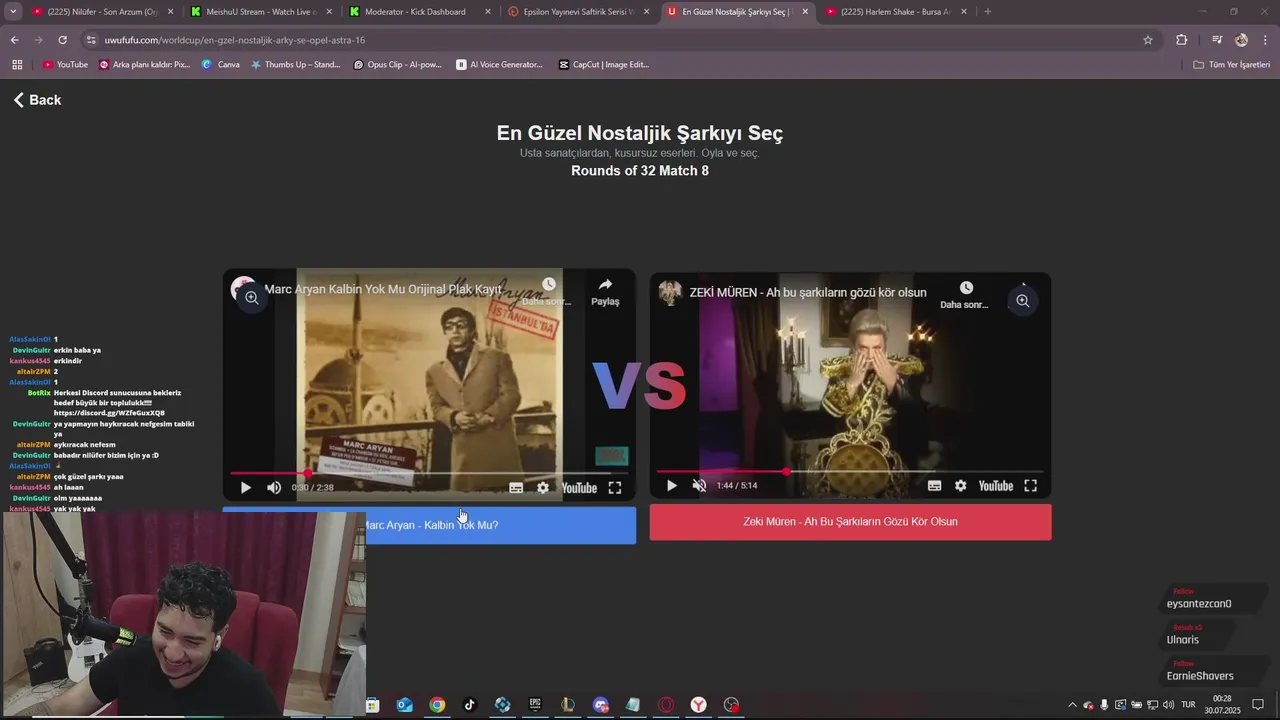Open Canva bookmark
Viewport: 1280px width, 720px height.
click(221, 65)
